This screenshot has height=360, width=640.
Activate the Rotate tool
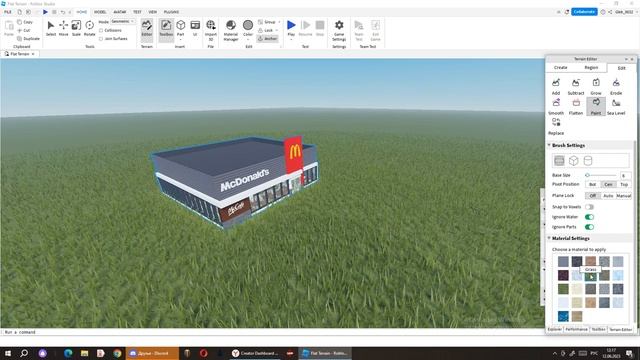pos(89,29)
